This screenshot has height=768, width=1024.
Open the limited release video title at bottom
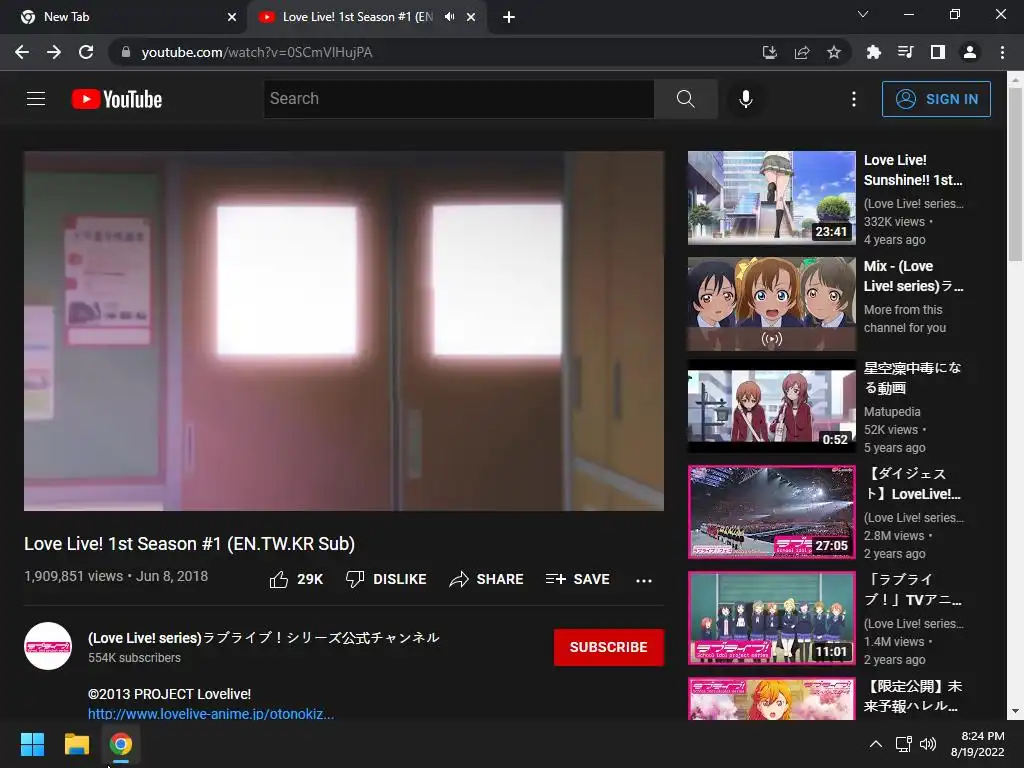click(913, 696)
